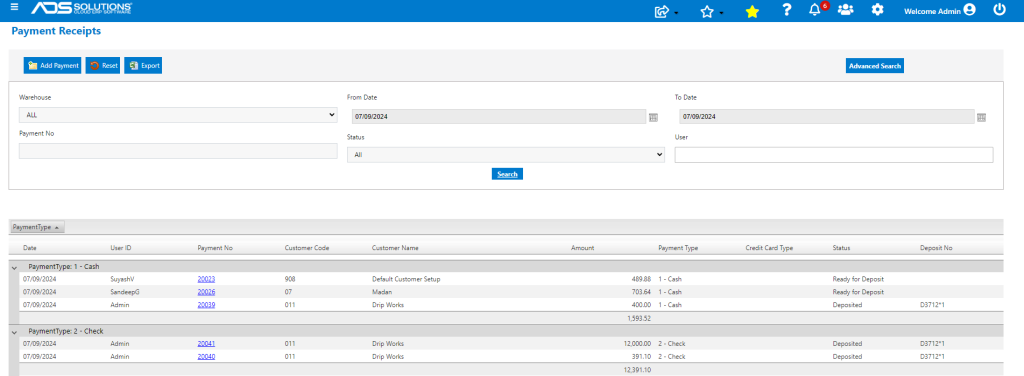Open payment number 20023
The width and height of the screenshot is (1024, 376).
pos(206,279)
